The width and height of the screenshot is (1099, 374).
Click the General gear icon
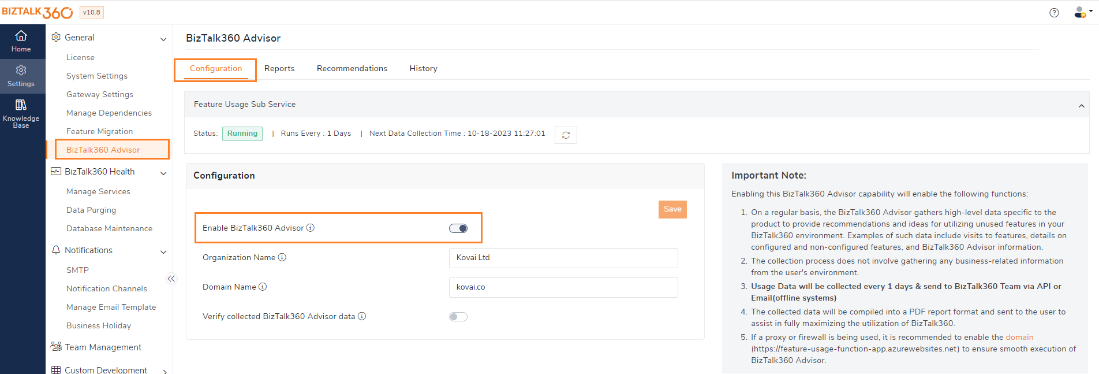(57, 38)
